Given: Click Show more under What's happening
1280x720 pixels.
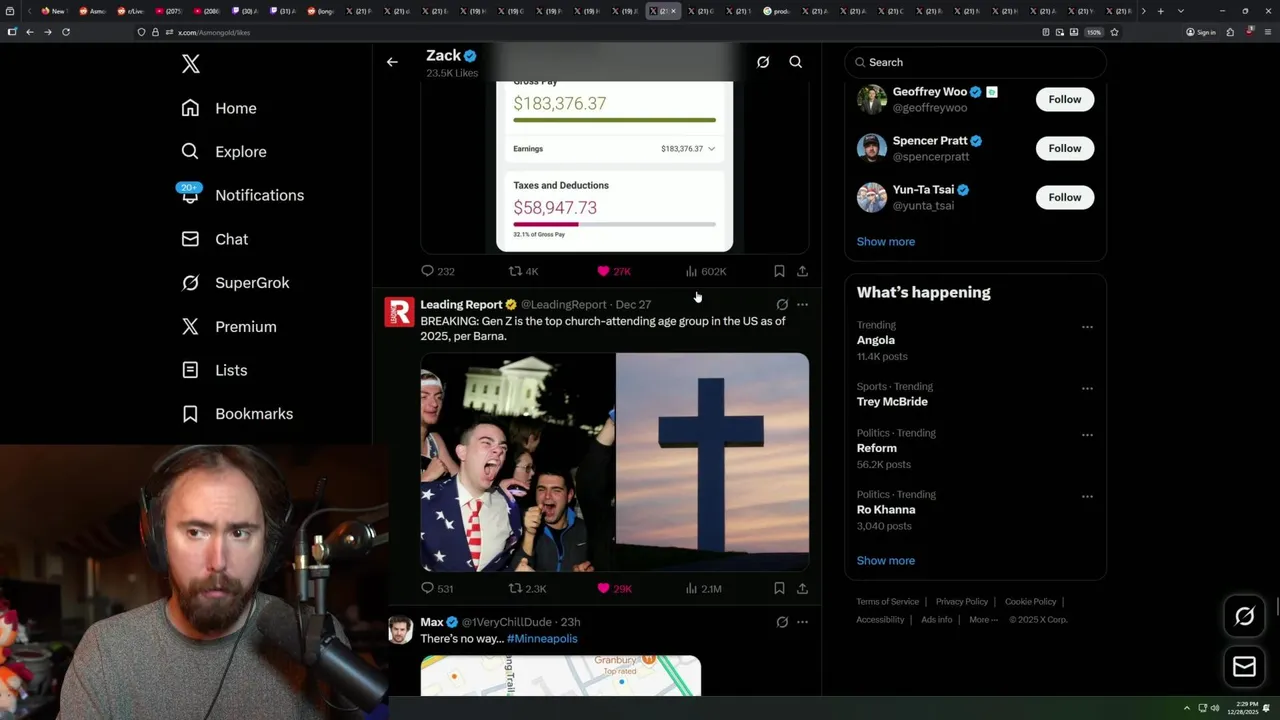Looking at the screenshot, I should (x=886, y=560).
